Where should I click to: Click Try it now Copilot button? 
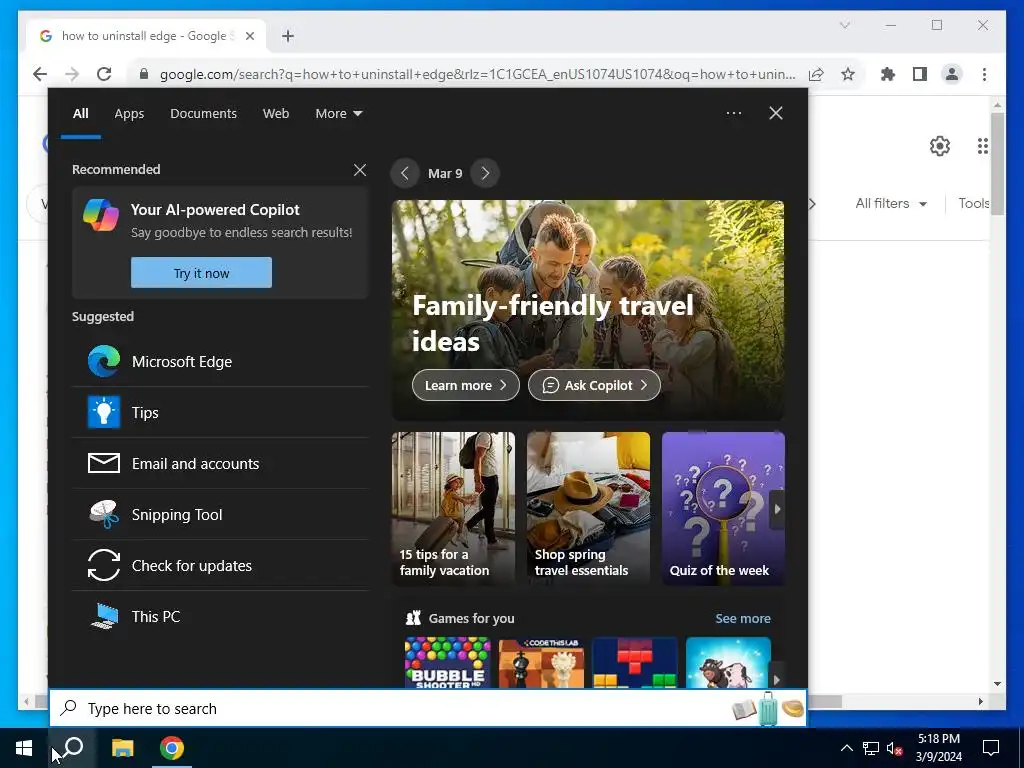coord(201,273)
